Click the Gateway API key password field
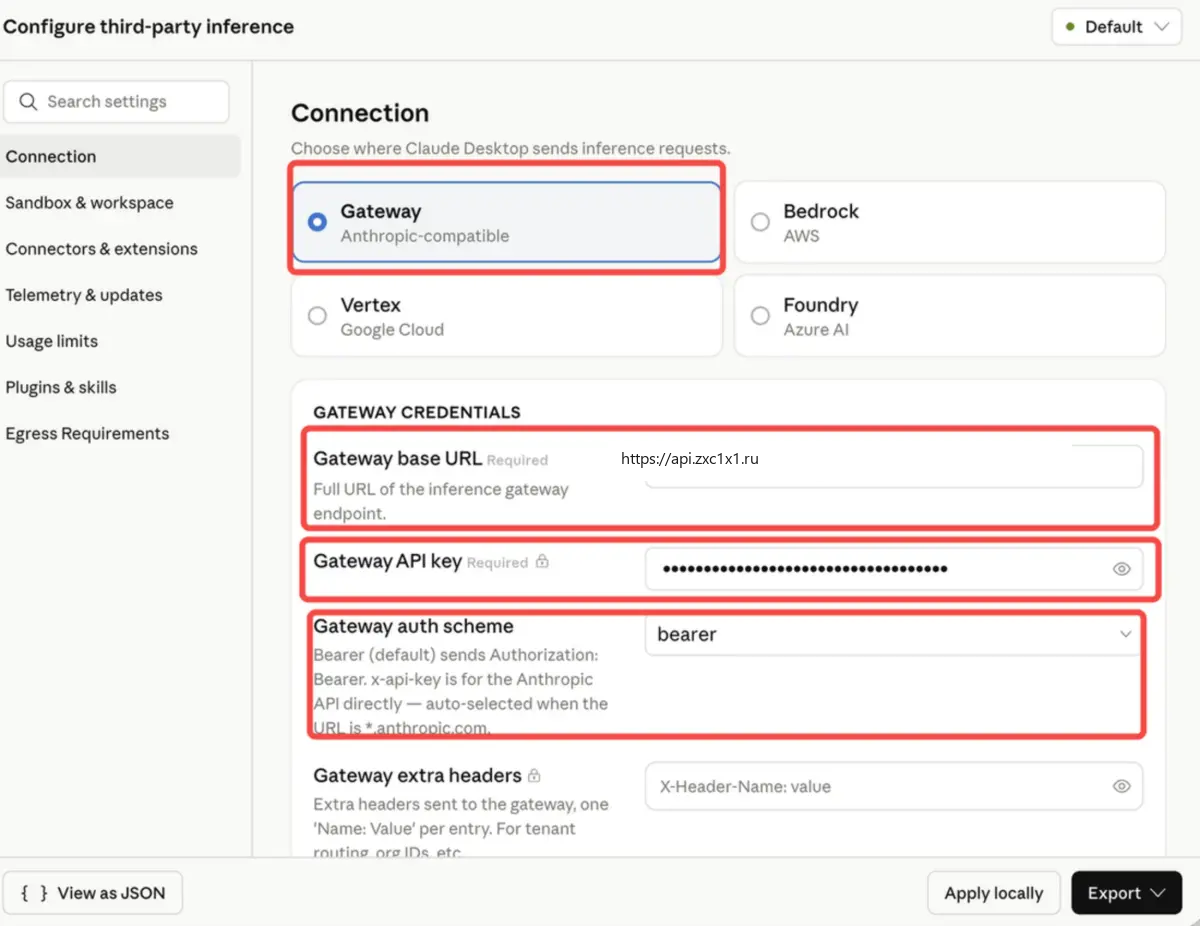This screenshot has width=1200, height=926. (x=893, y=569)
